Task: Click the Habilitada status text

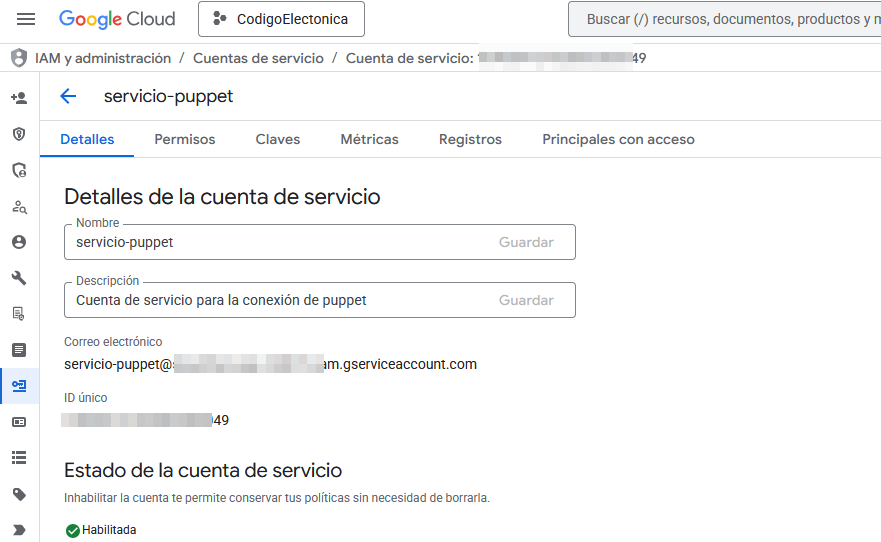Action: click(109, 530)
